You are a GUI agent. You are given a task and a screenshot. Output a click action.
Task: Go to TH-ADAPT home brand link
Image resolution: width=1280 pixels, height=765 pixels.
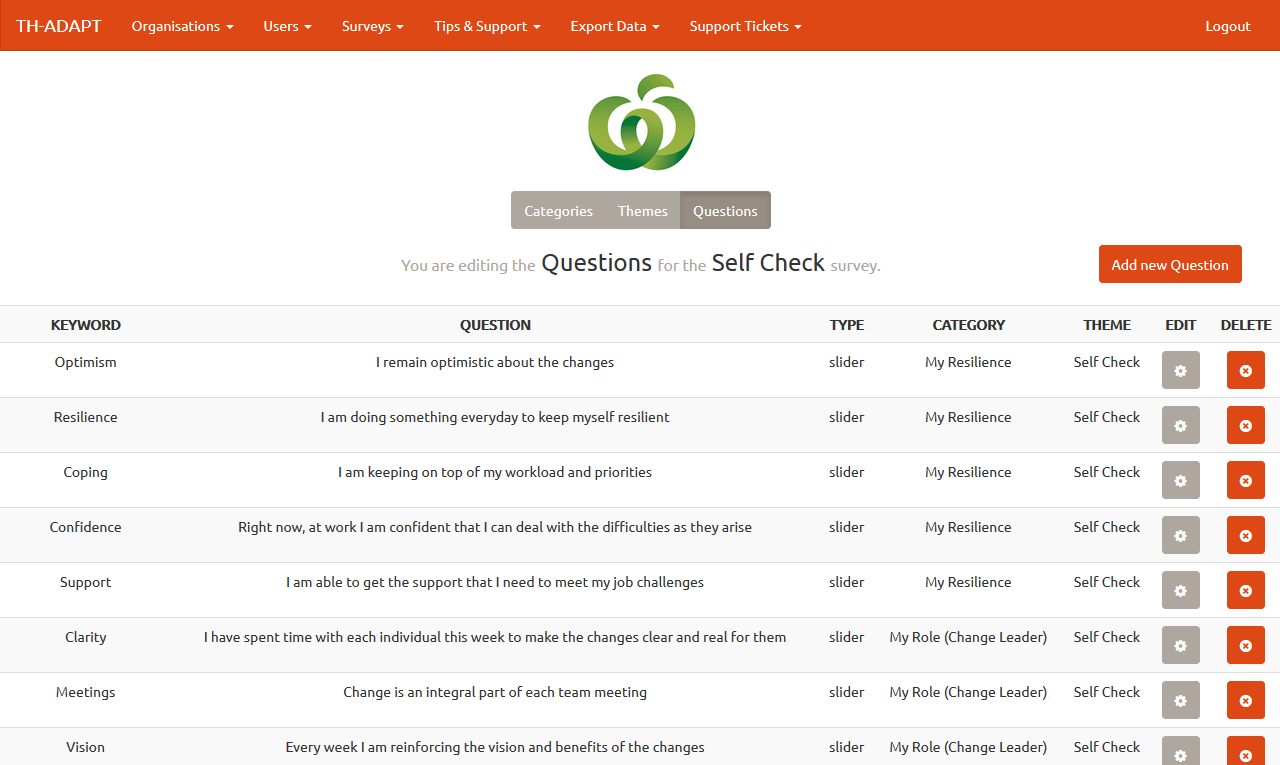(x=59, y=26)
